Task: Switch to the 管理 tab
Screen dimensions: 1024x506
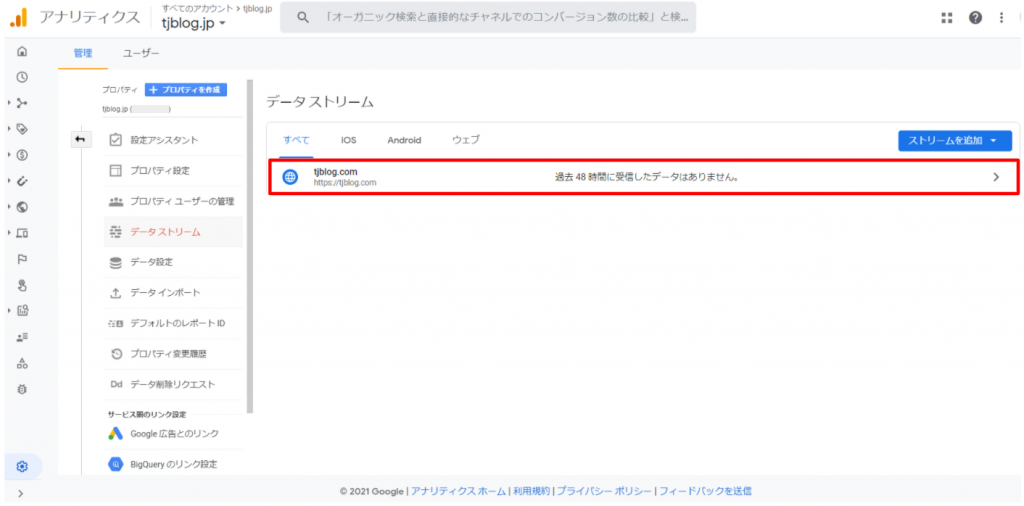Action: point(83,54)
